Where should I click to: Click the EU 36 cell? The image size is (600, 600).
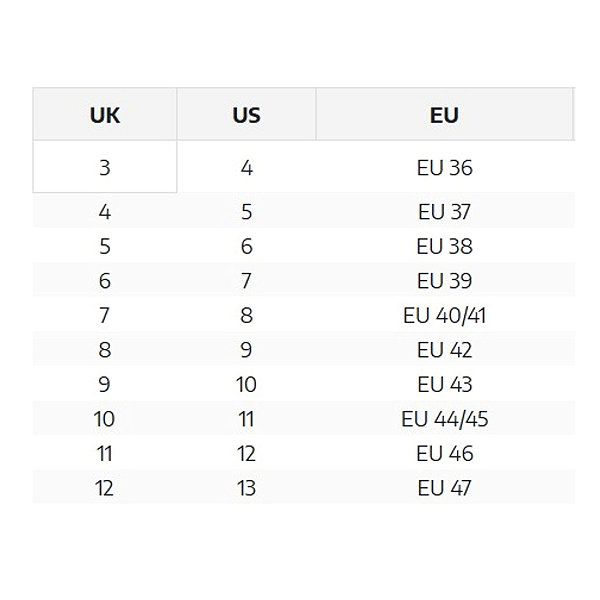coord(445,167)
